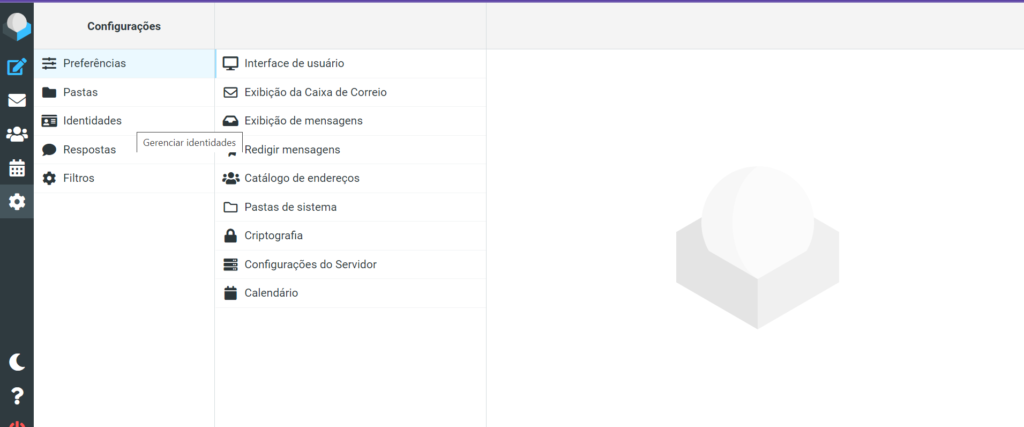The height and width of the screenshot is (427, 1024).
Task: Click the compose message pencil icon
Action: tap(17, 67)
